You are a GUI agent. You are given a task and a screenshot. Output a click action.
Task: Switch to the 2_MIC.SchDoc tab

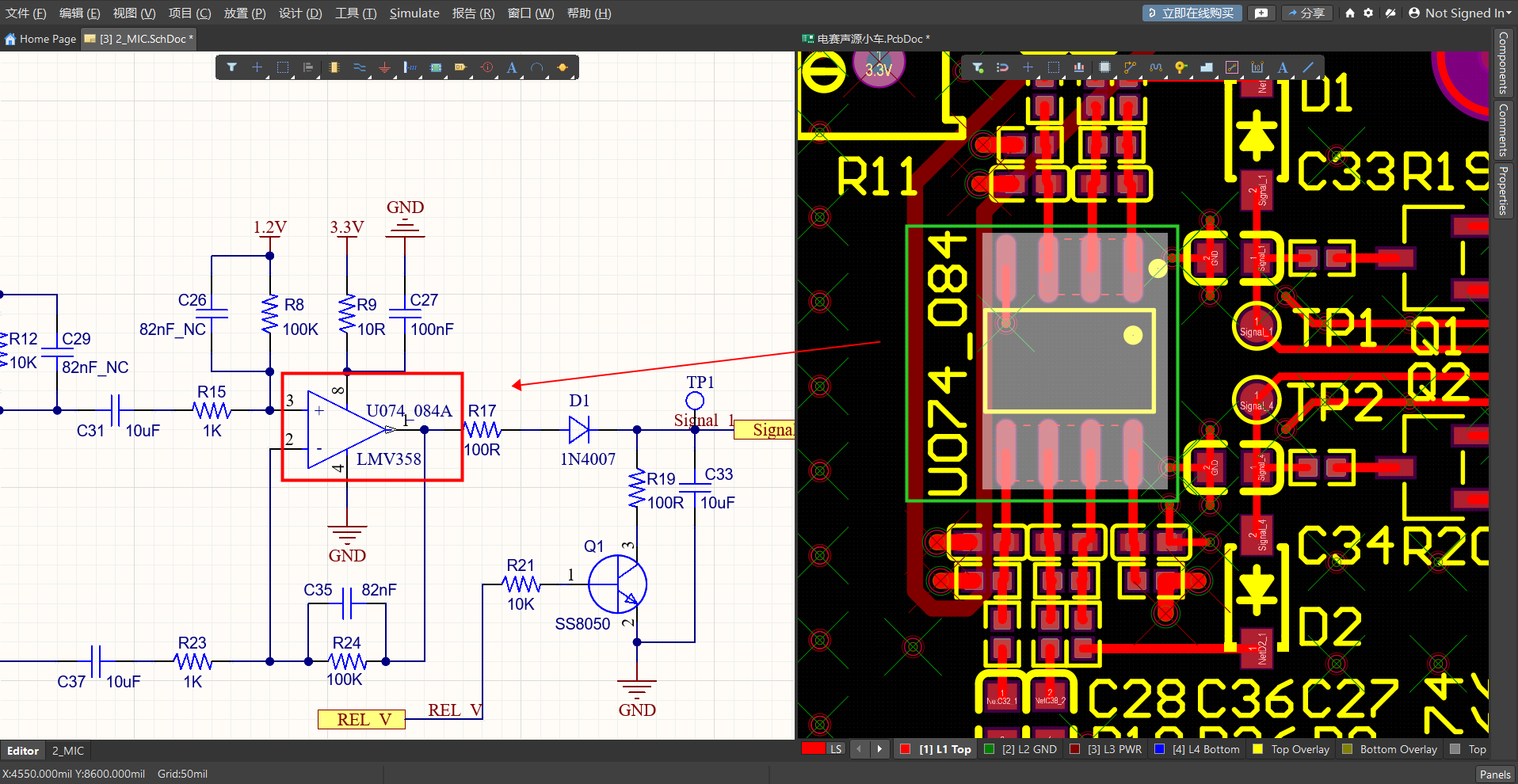142,39
